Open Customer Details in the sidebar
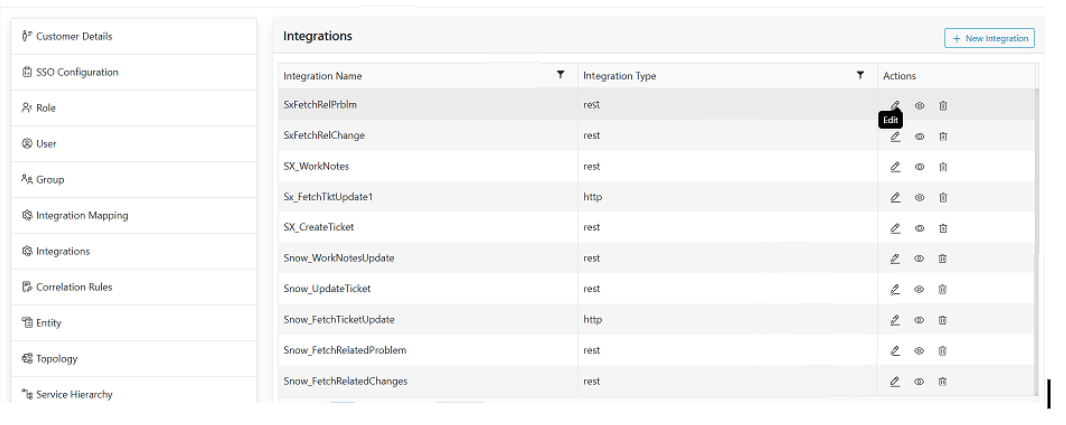 point(74,36)
